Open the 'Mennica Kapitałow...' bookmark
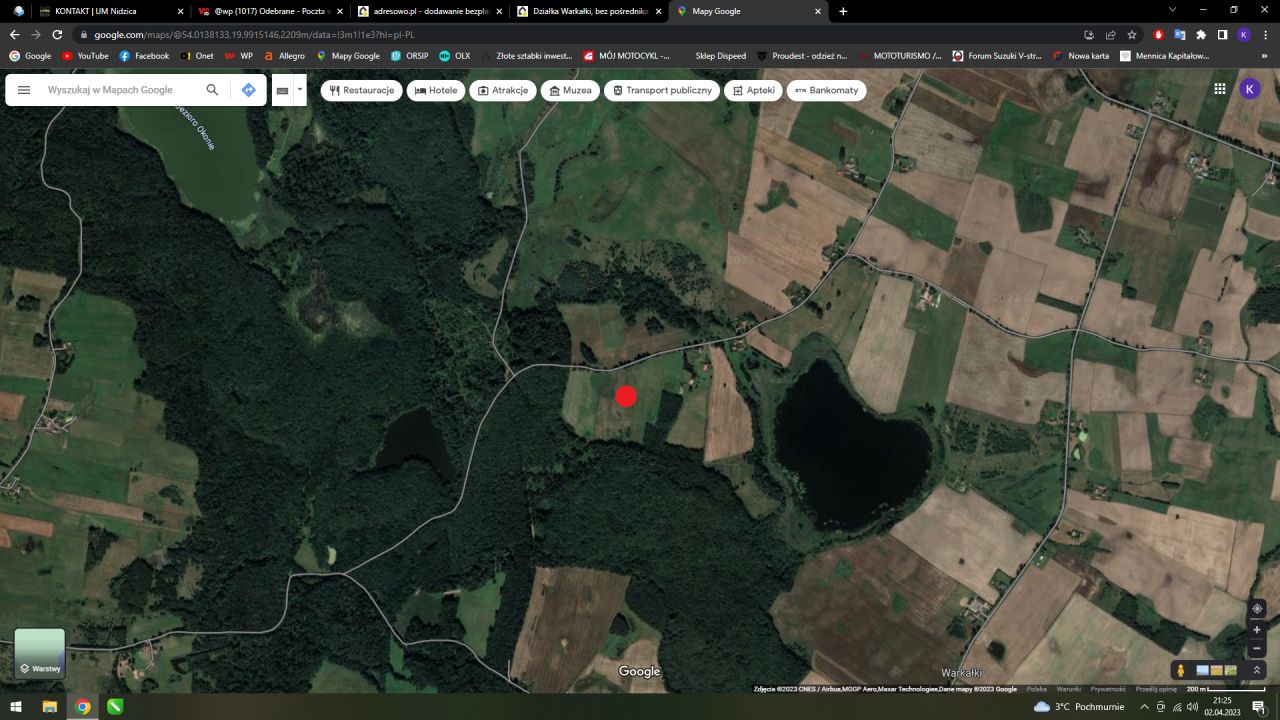 coord(1165,56)
